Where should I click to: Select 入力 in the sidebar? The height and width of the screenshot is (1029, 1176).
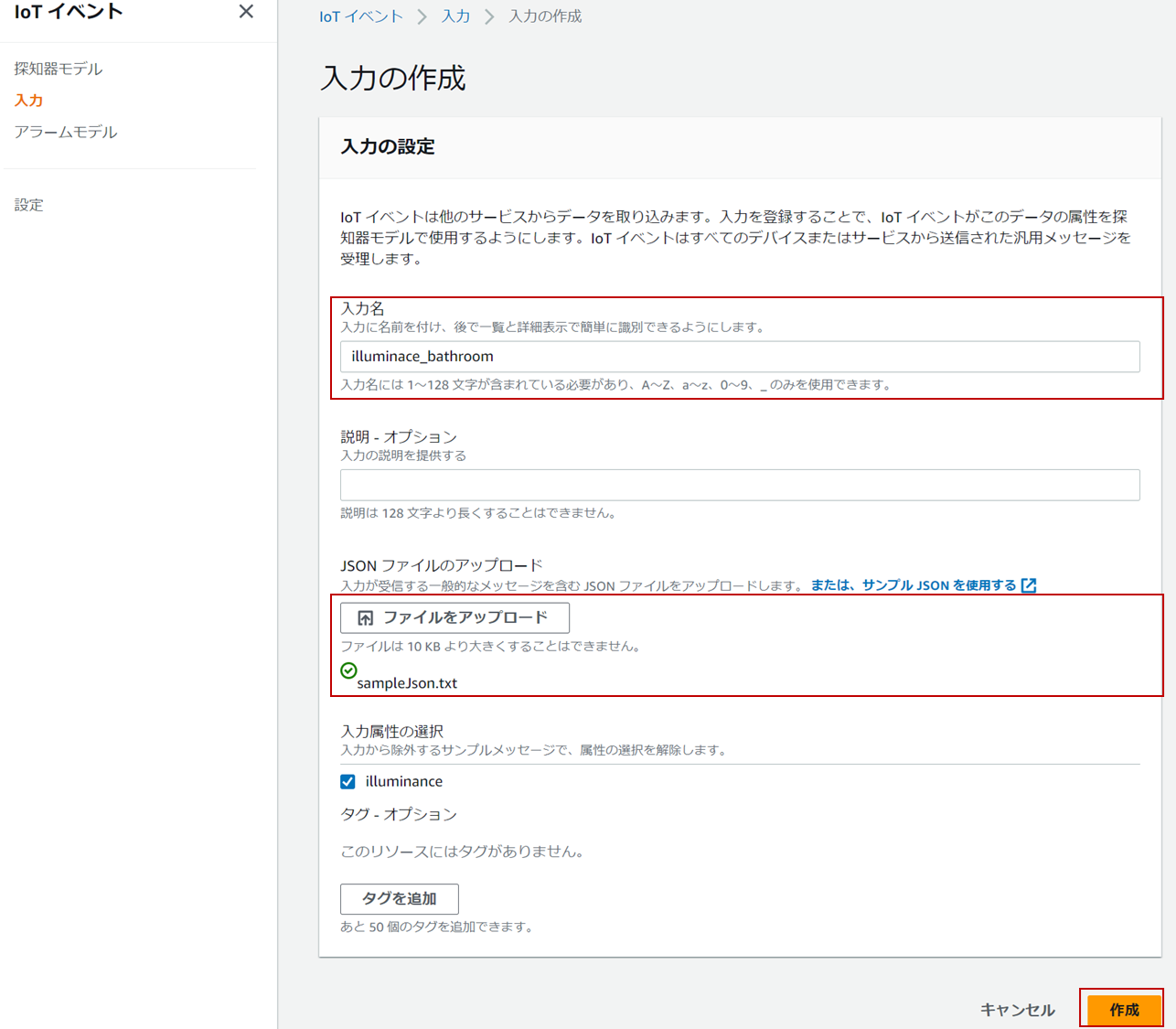click(x=28, y=101)
